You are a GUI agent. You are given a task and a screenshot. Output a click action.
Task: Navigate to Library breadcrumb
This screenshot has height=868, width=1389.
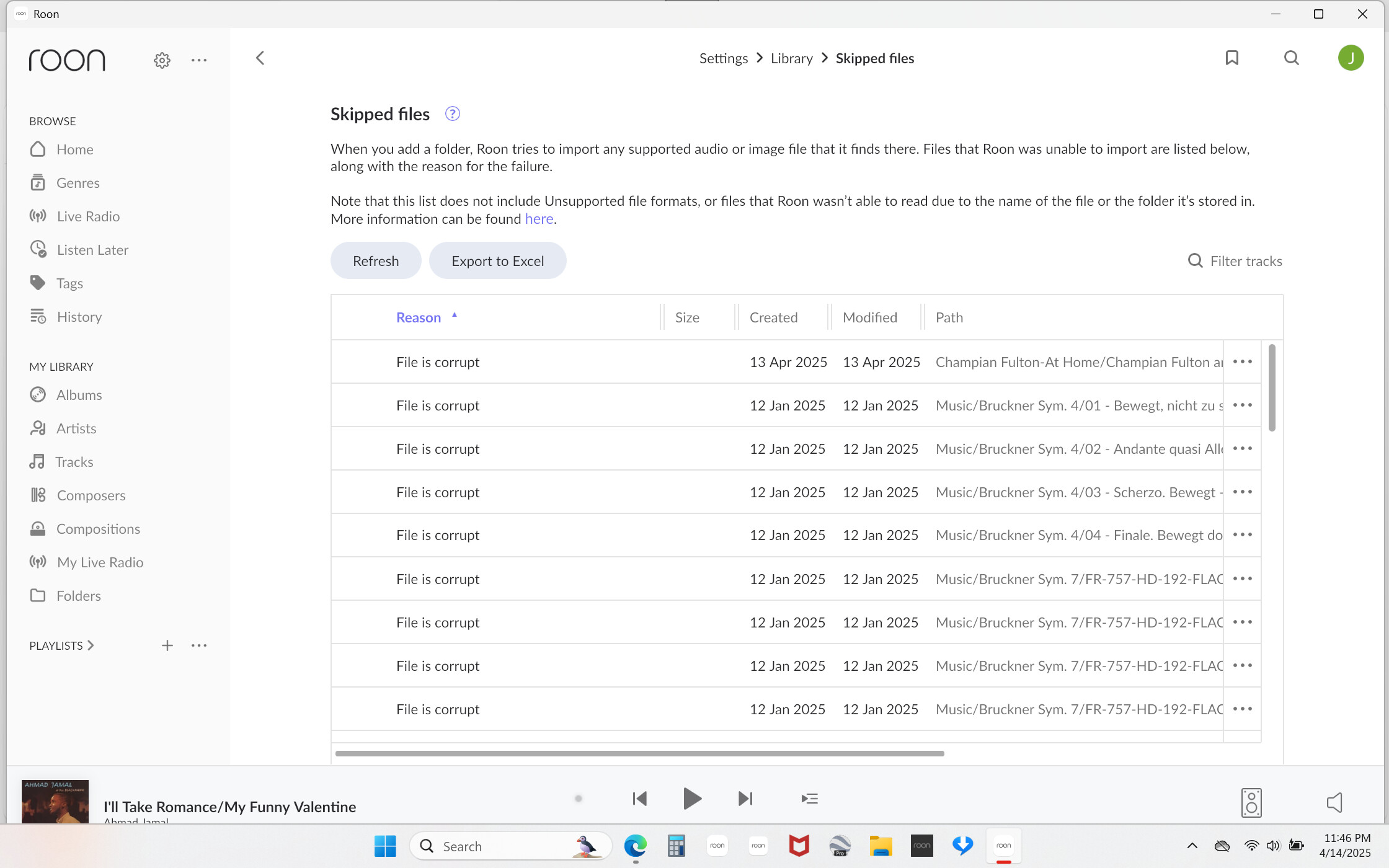click(x=791, y=58)
